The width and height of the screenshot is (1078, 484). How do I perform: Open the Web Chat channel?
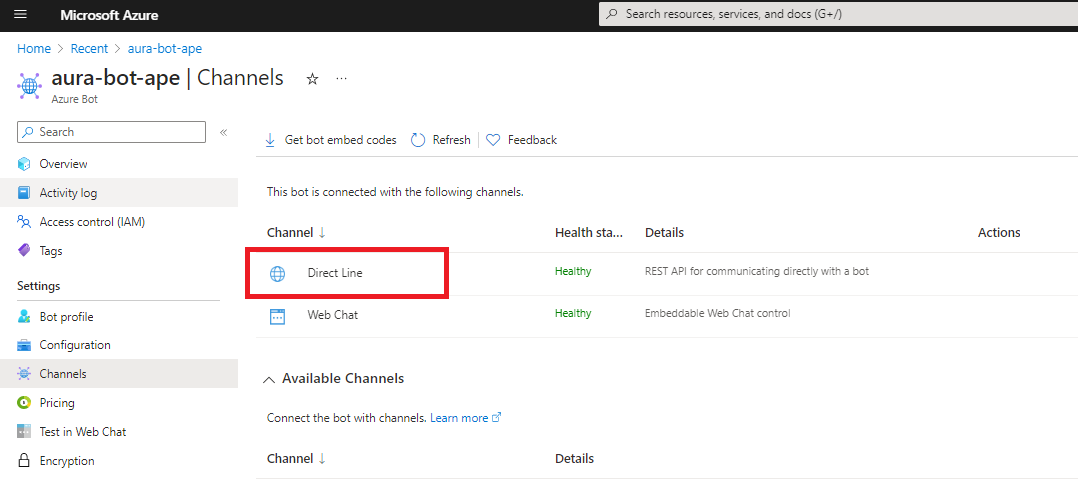(333, 316)
